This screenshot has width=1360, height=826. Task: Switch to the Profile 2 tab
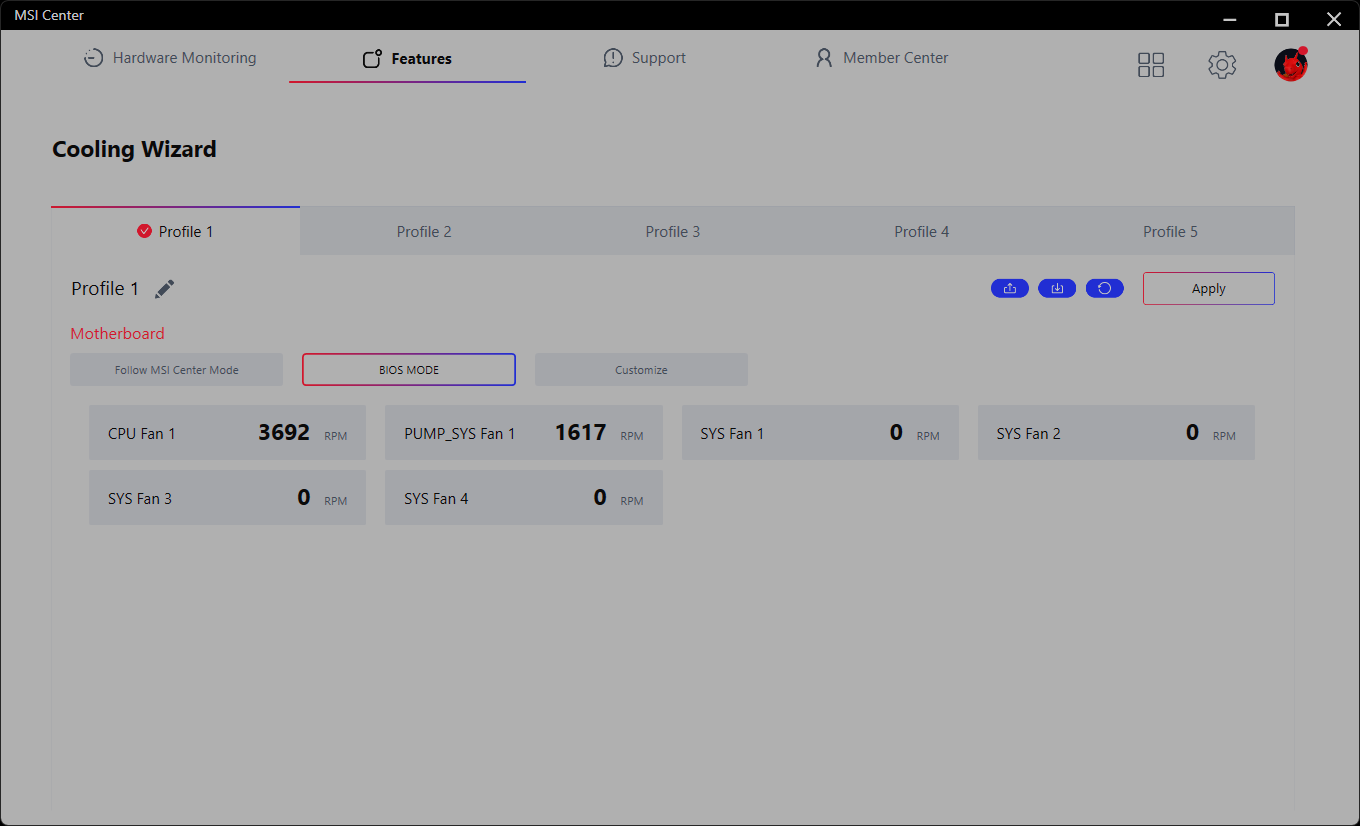[424, 231]
